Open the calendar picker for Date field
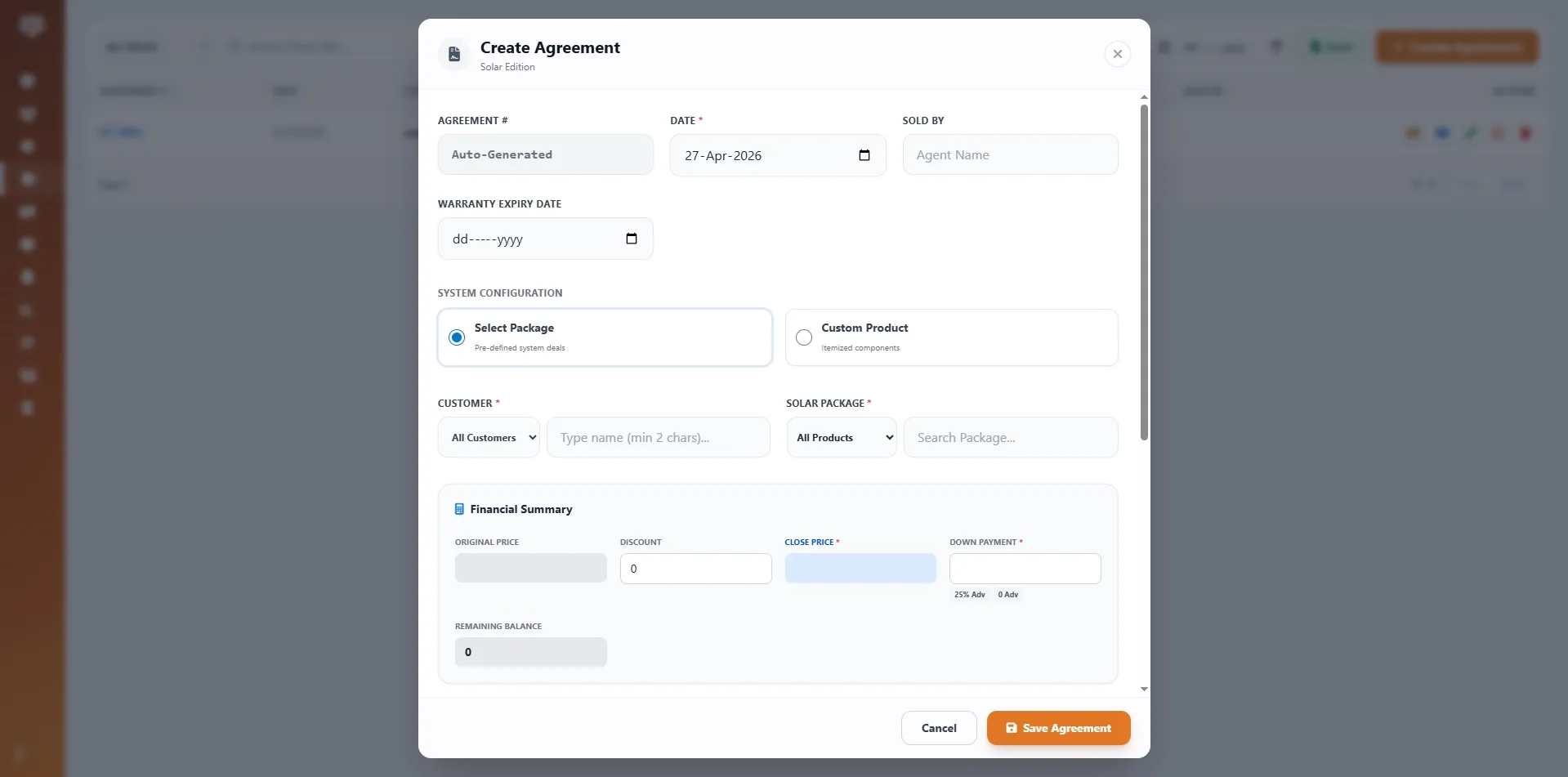This screenshot has height=777, width=1568. [x=864, y=155]
